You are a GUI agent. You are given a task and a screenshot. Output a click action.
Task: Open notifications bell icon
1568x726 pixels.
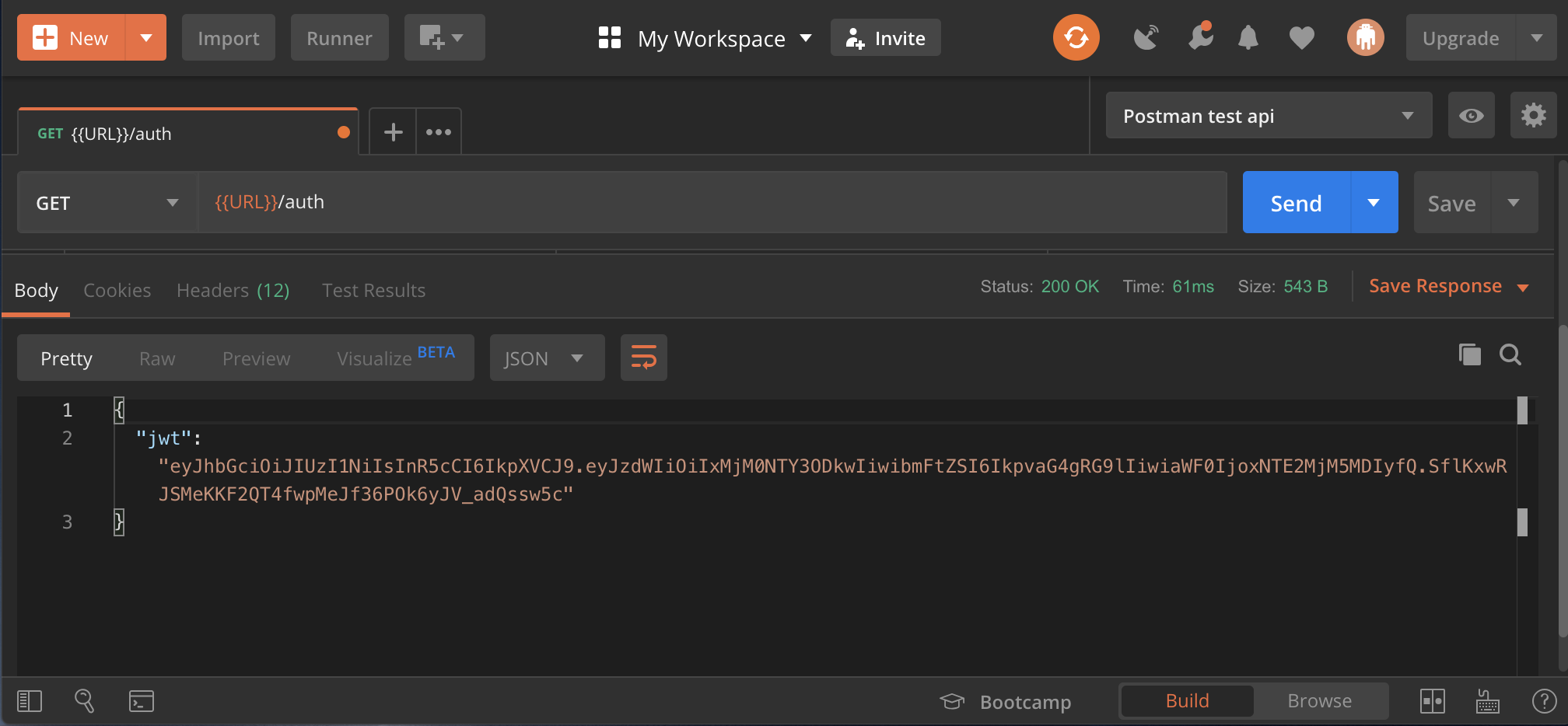tap(1248, 37)
